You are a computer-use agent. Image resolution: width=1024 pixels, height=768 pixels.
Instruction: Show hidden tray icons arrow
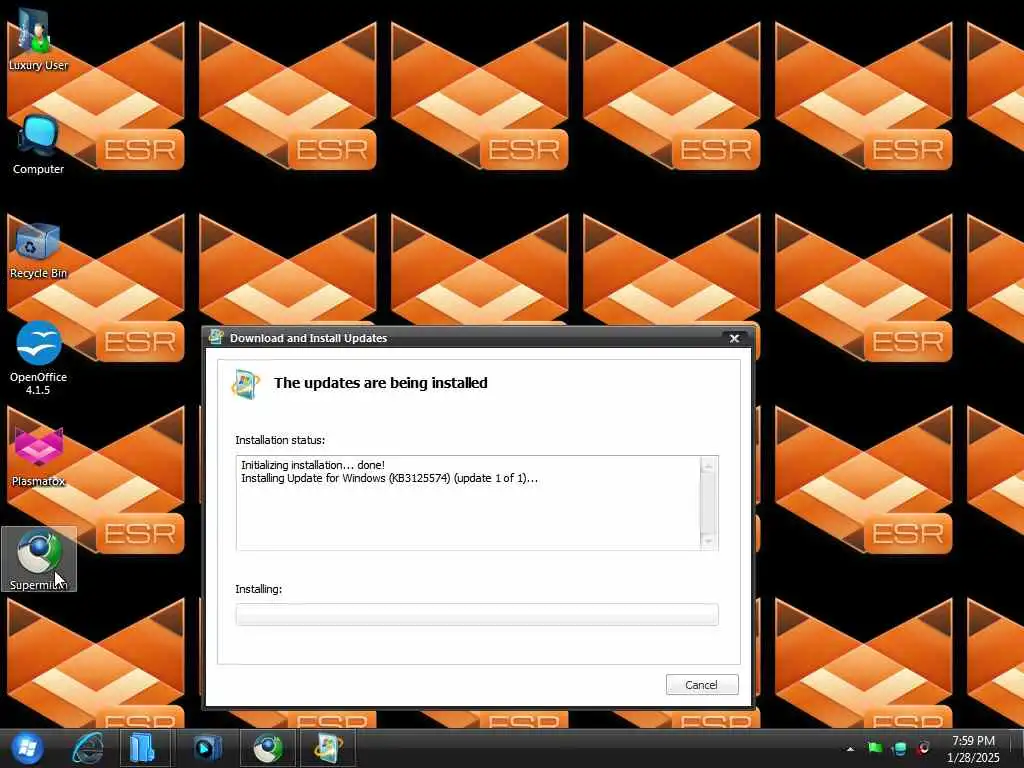[x=850, y=749]
